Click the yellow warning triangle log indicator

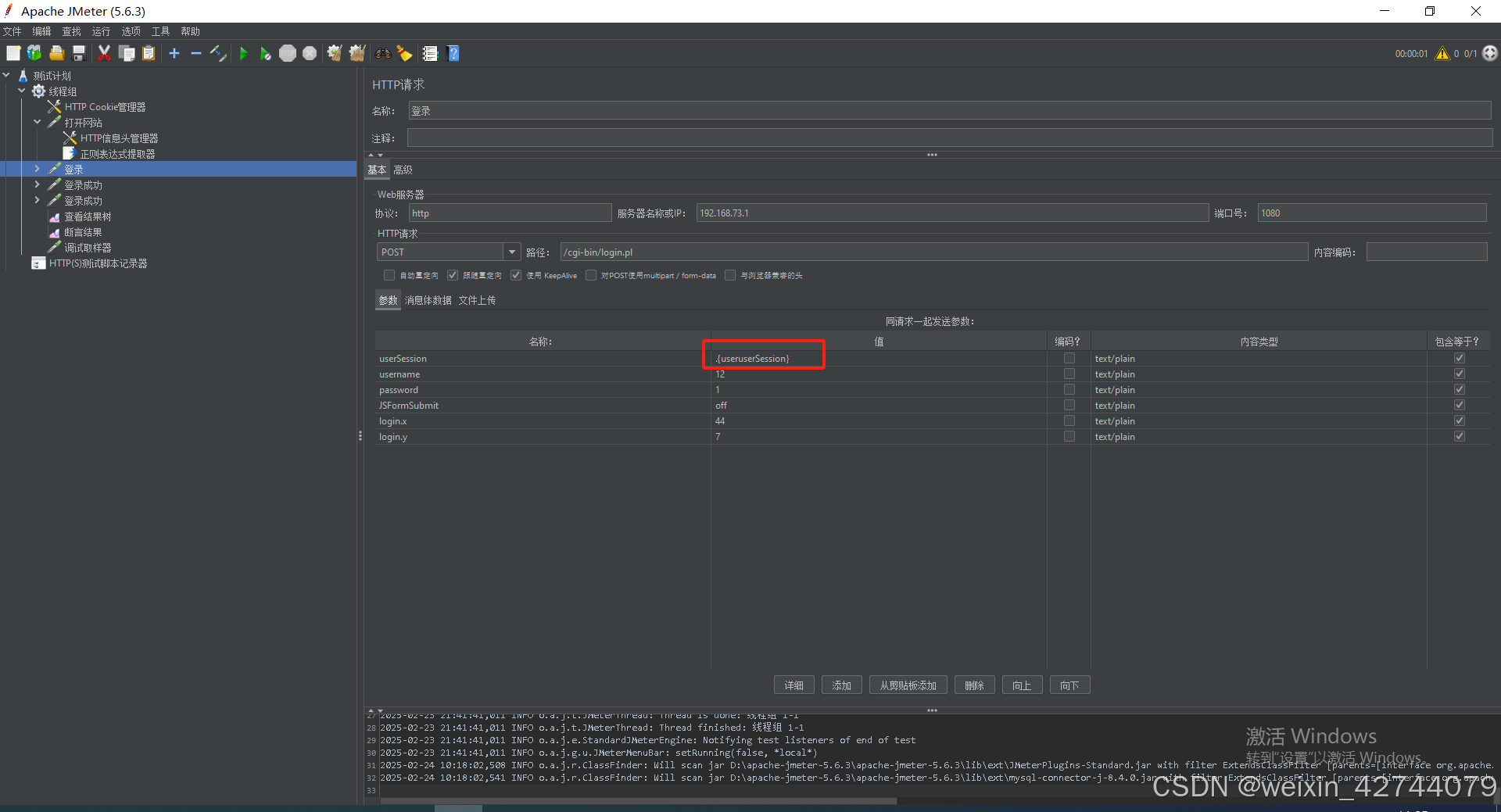pyautogui.click(x=1442, y=53)
